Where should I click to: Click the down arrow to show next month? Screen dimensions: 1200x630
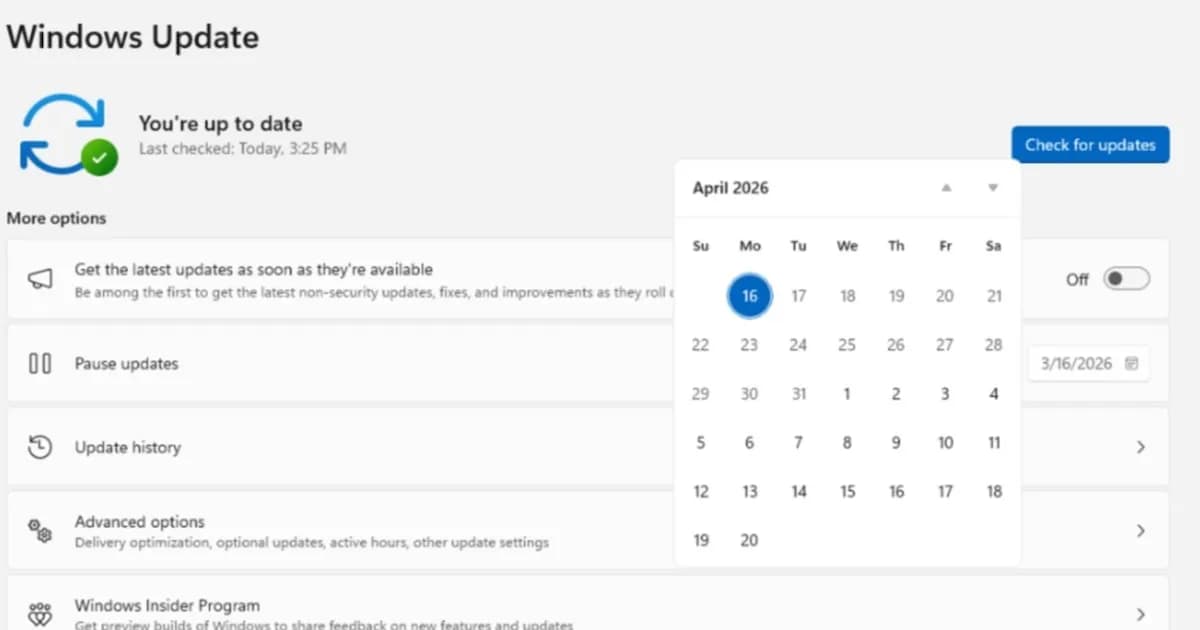point(993,188)
